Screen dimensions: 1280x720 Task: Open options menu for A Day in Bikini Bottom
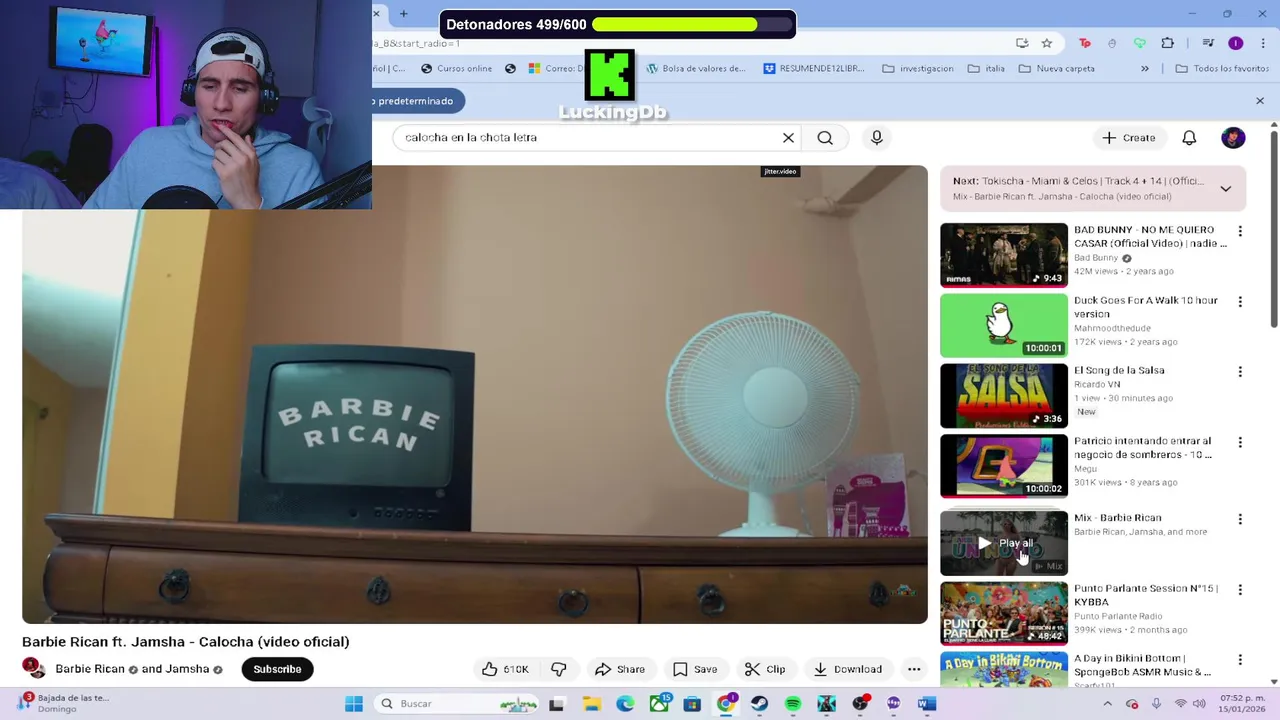tap(1240, 660)
